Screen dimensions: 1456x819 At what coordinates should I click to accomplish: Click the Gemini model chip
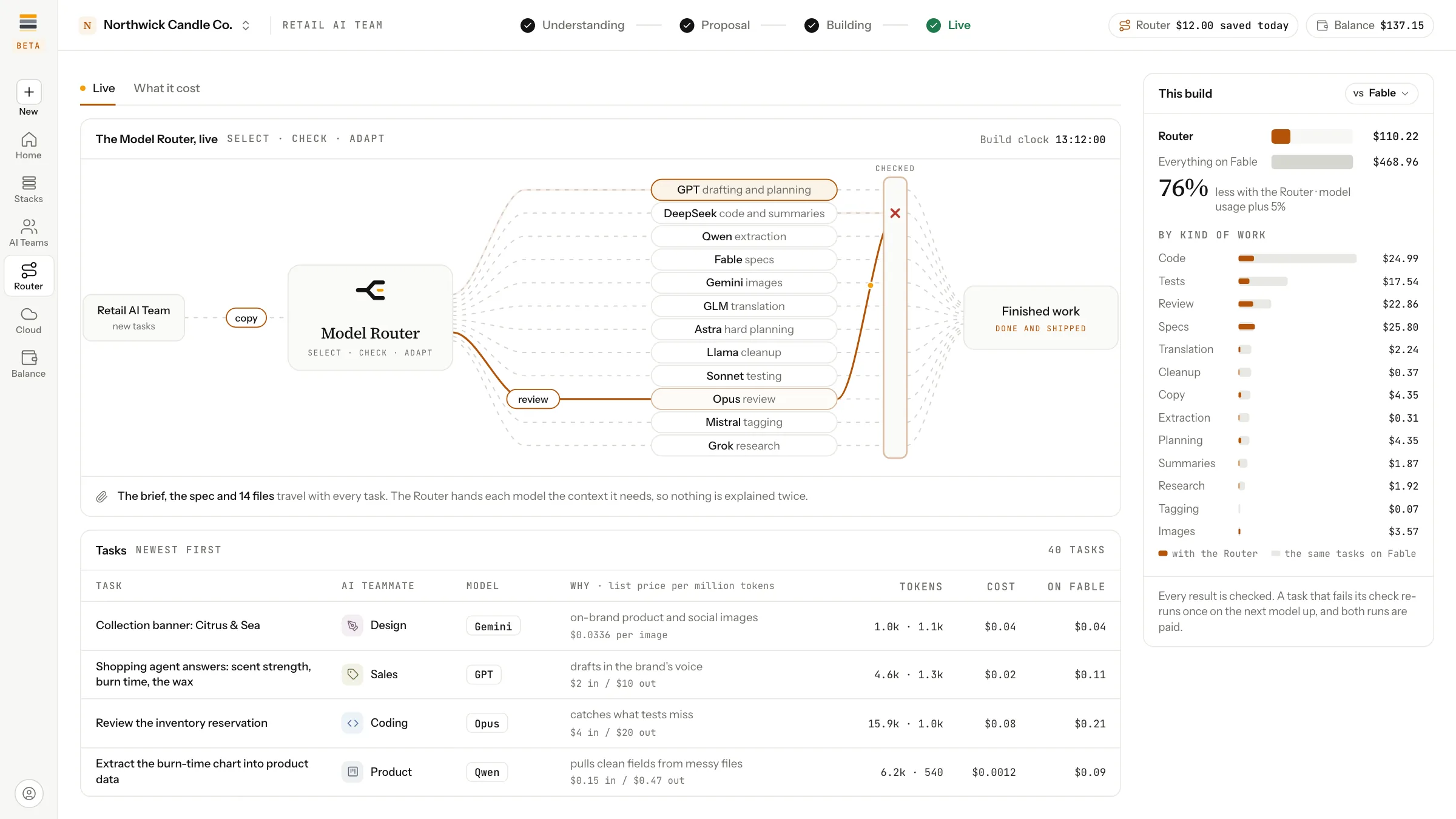pos(493,626)
